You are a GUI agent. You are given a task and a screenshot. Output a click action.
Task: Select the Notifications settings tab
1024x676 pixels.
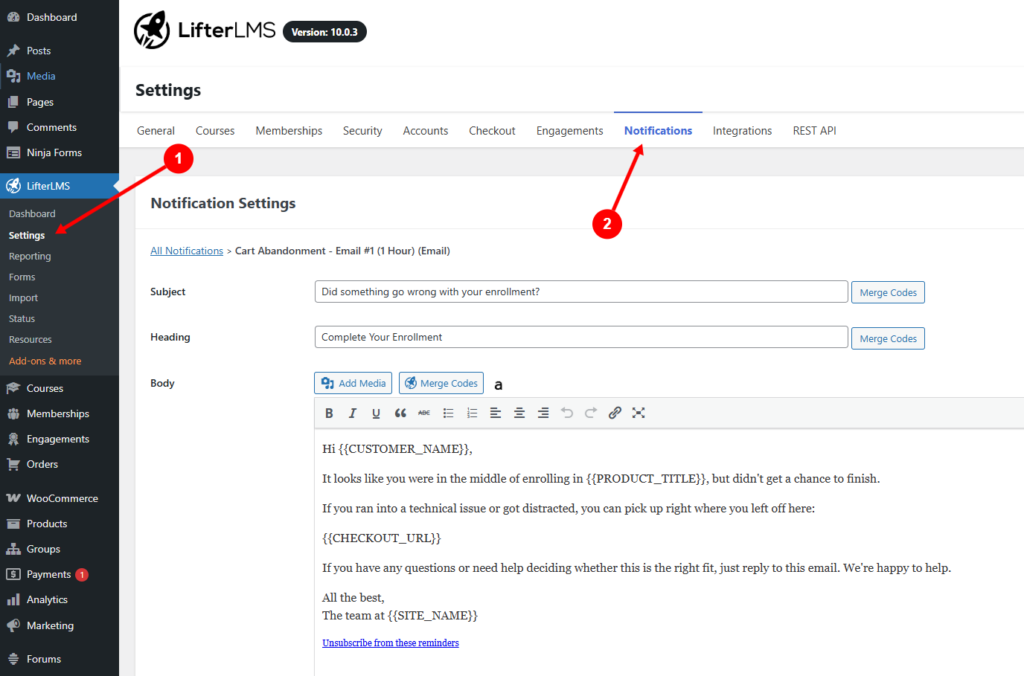click(x=658, y=131)
